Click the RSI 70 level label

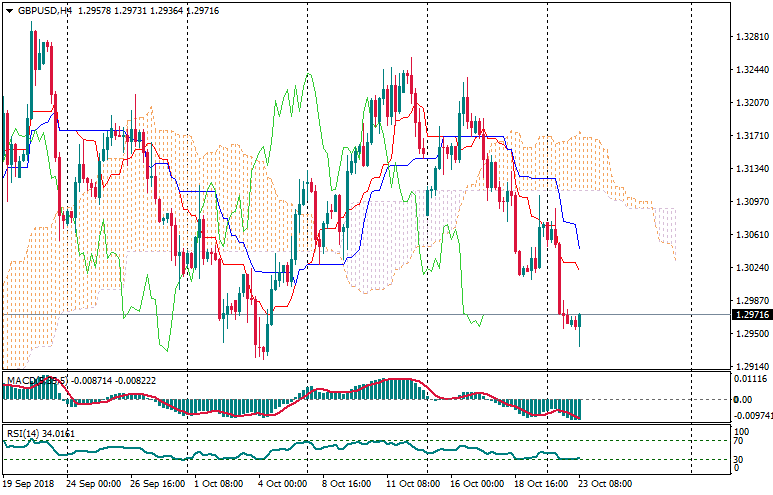tap(742, 440)
